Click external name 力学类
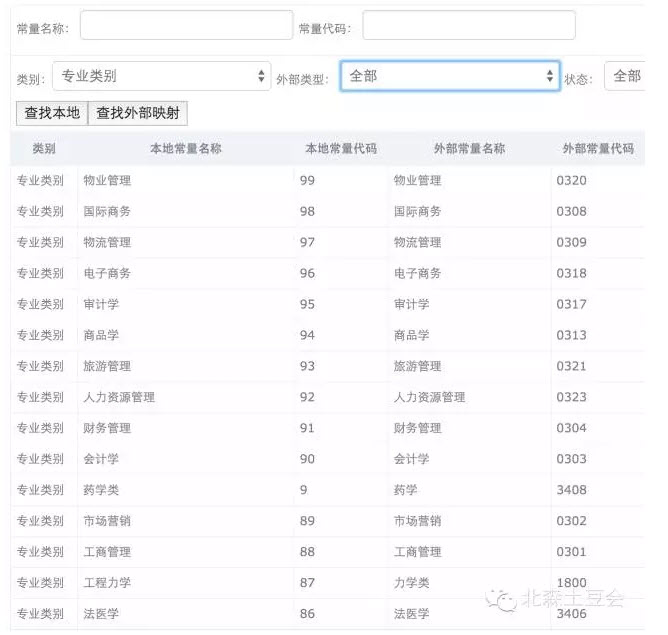Screen dimensions: 668x635 coord(411,583)
